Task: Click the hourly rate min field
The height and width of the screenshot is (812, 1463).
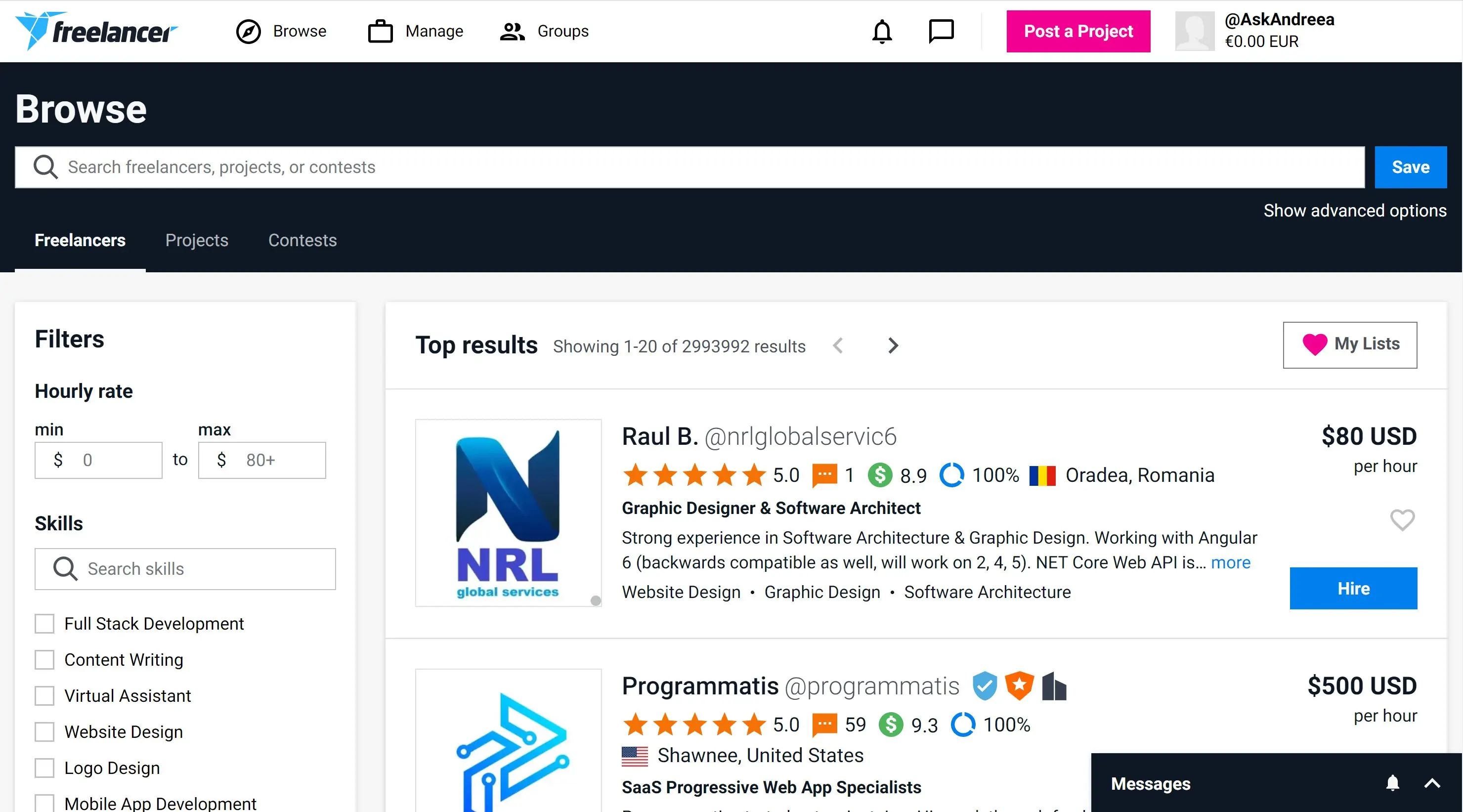Action: [x=98, y=460]
